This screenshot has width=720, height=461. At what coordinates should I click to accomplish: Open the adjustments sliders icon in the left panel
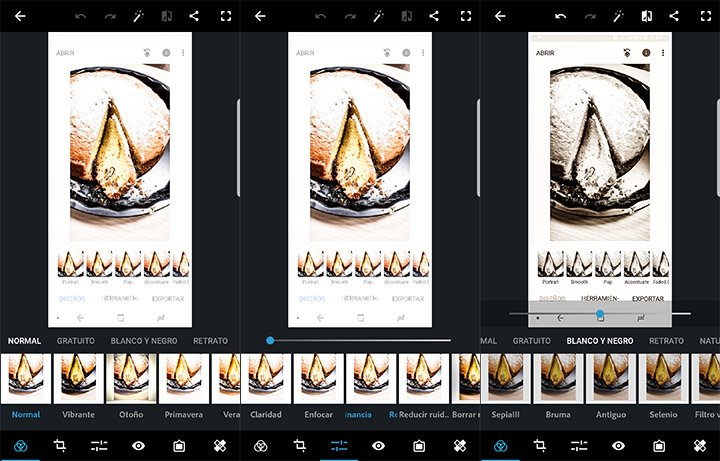click(x=99, y=445)
